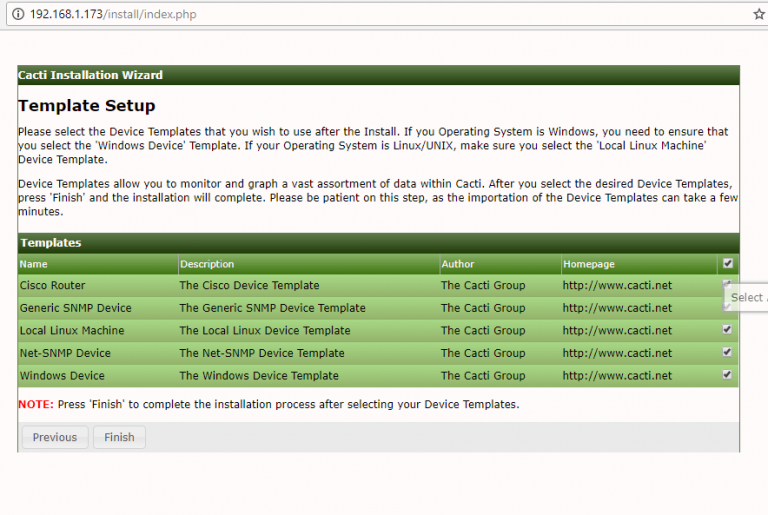Click The Cacti Group in Cisco Router row

point(483,285)
